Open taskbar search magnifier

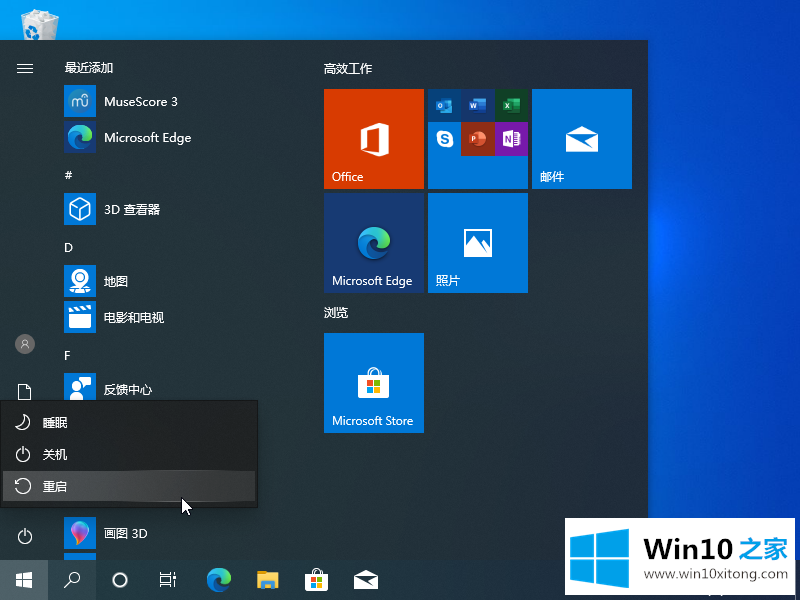(x=72, y=580)
